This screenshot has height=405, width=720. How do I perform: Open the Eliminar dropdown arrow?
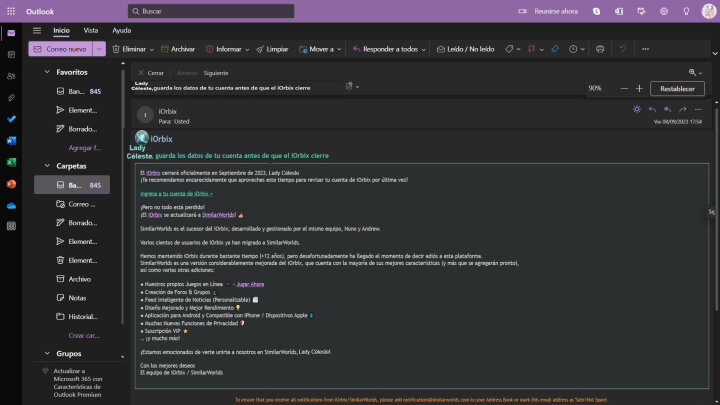(x=152, y=50)
